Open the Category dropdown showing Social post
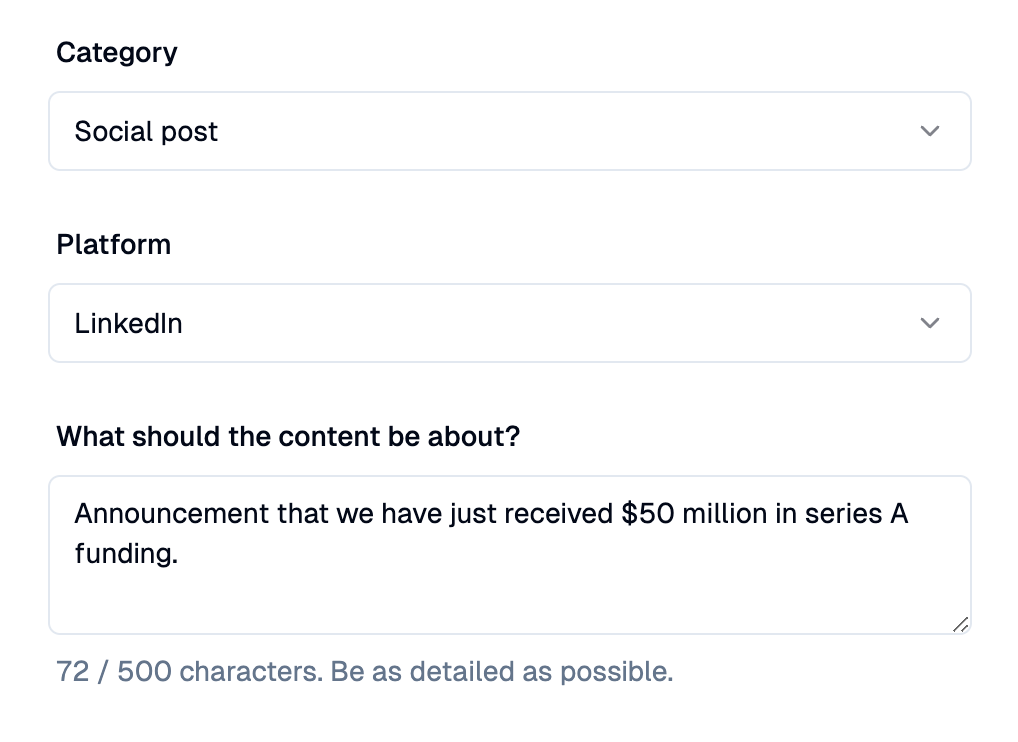The height and width of the screenshot is (742, 1018). [509, 131]
